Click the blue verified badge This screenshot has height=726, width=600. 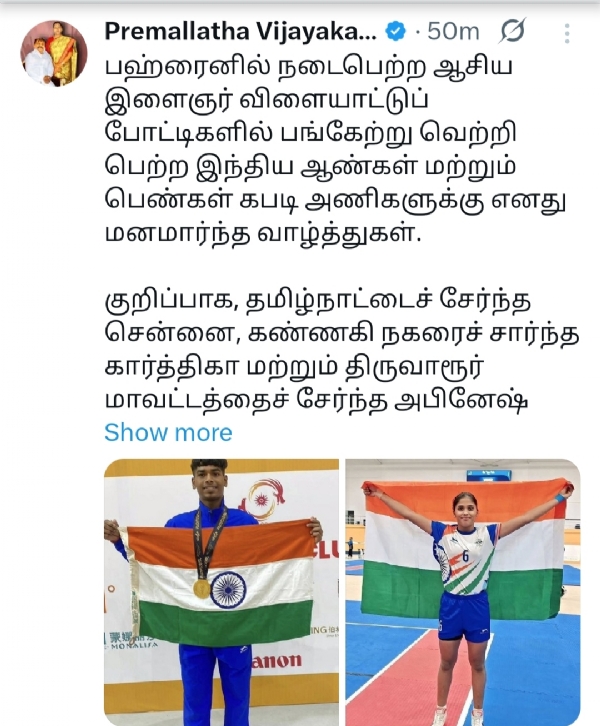pos(396,31)
